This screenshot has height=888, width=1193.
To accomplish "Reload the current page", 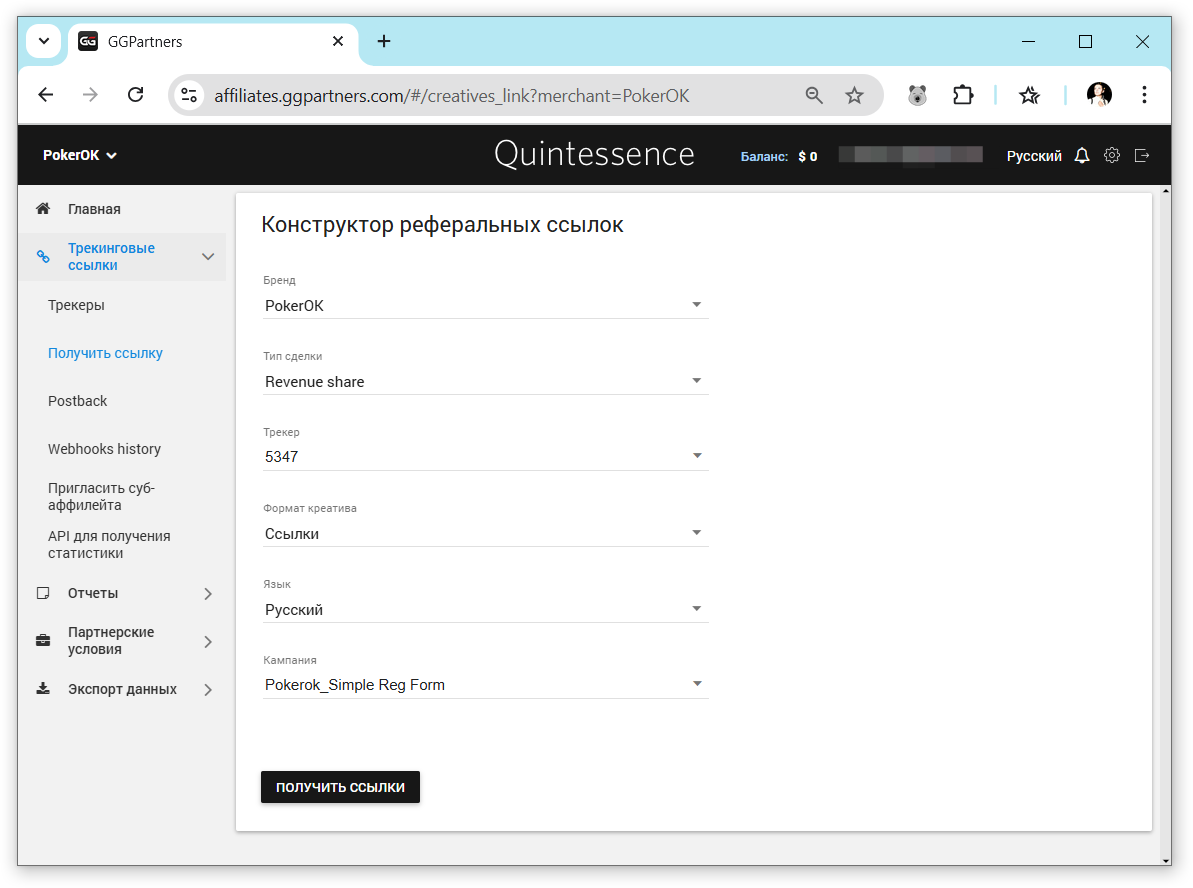I will click(135, 95).
